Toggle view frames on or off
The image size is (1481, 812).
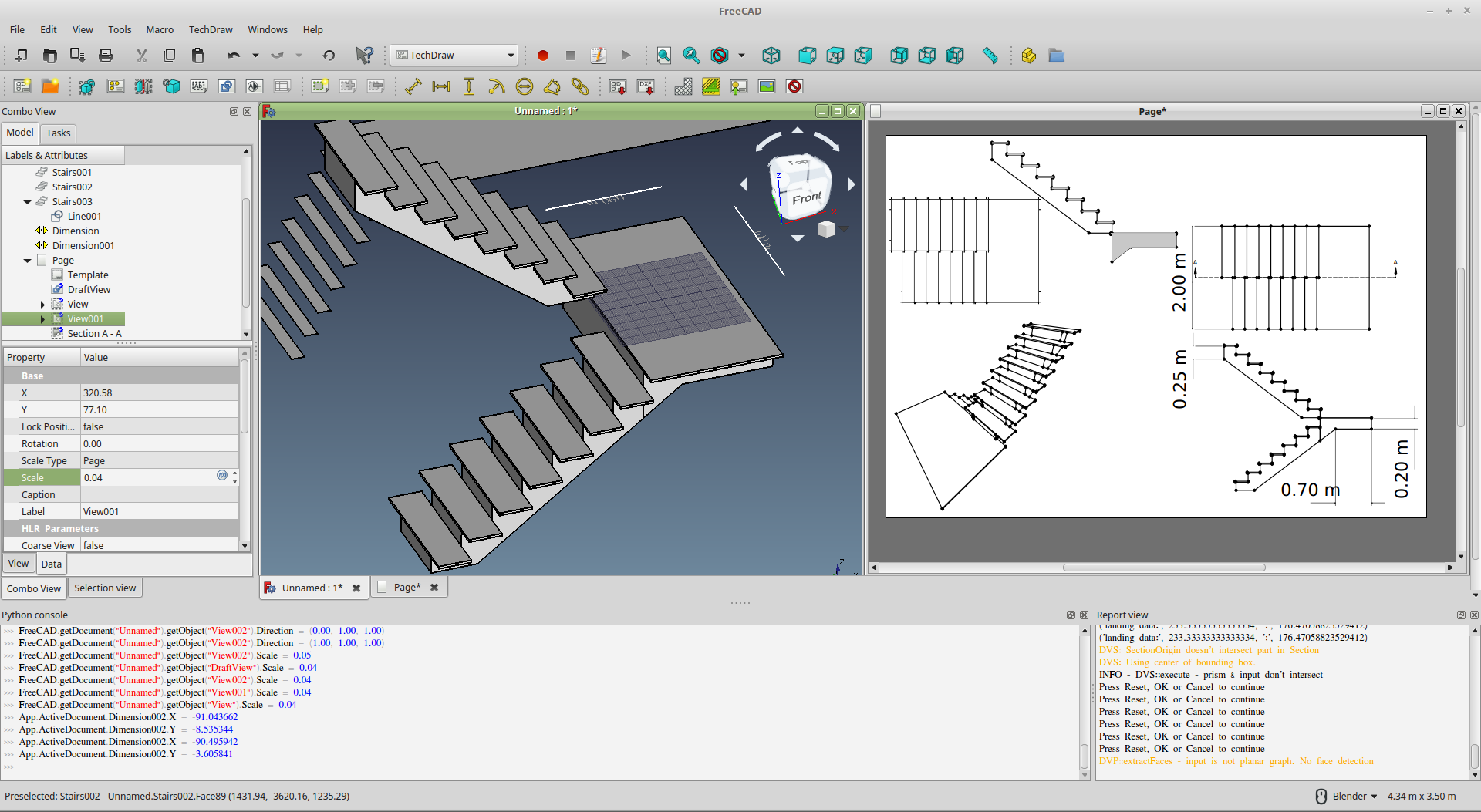[794, 86]
